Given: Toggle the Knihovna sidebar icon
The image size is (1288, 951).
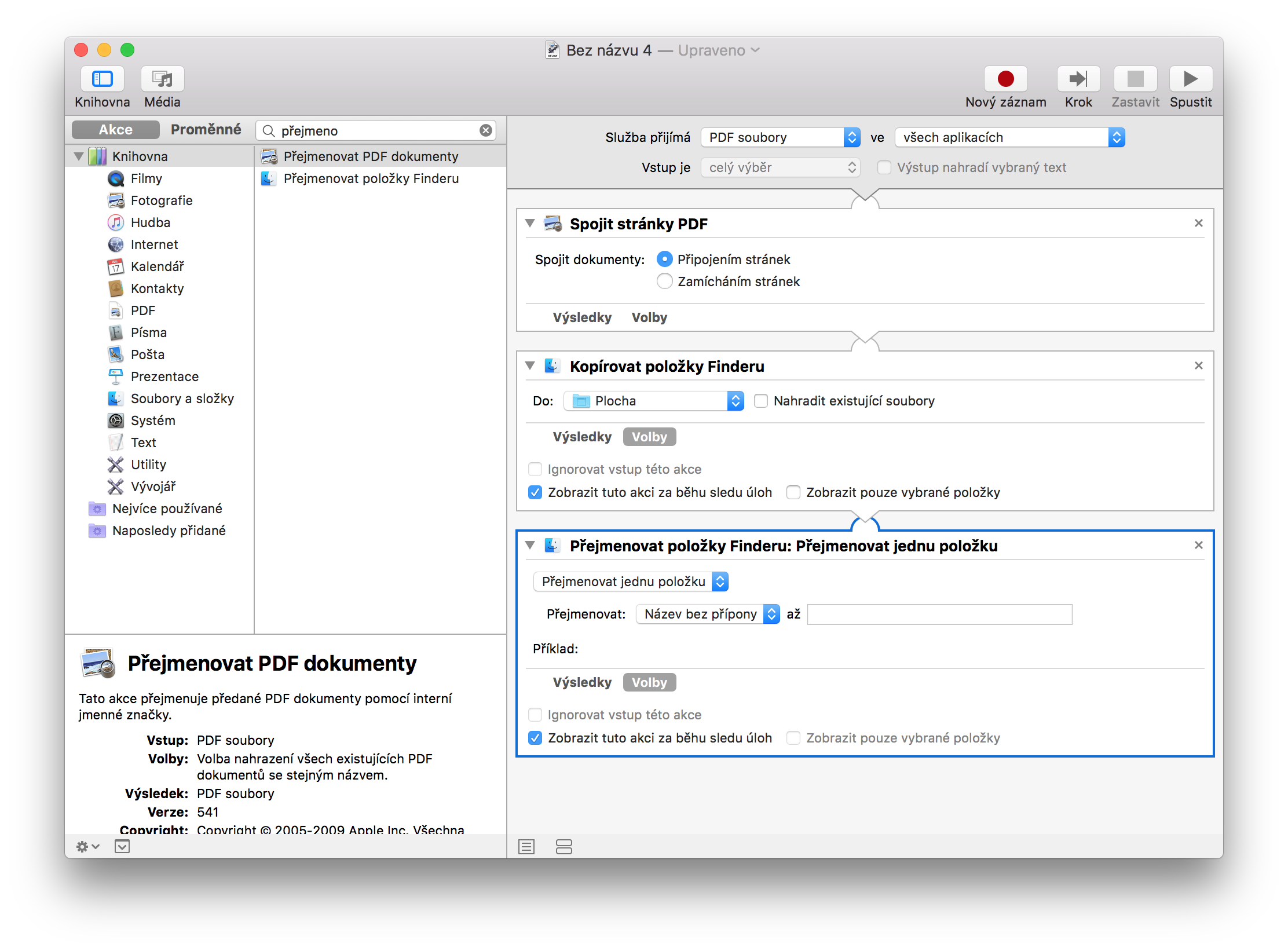Looking at the screenshot, I should click(103, 79).
